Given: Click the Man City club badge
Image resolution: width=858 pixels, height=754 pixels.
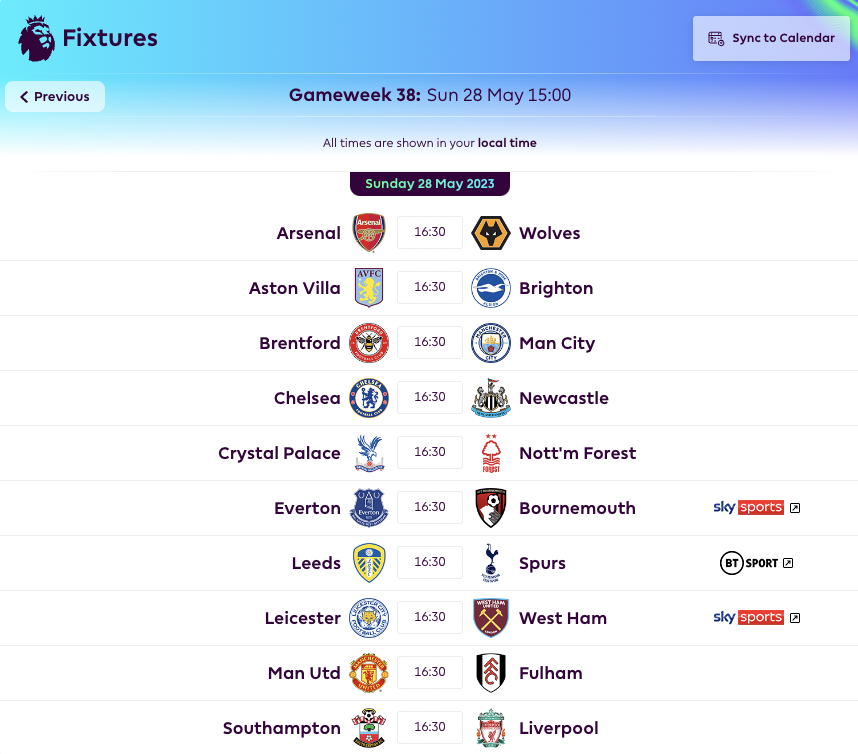Looking at the screenshot, I should coord(491,343).
